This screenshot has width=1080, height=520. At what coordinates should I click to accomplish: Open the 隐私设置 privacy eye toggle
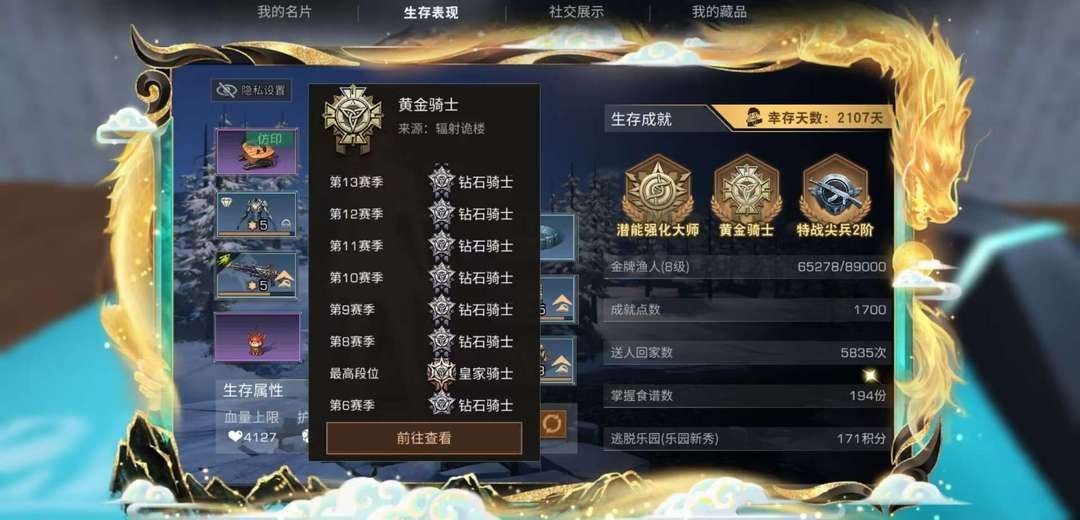(251, 90)
